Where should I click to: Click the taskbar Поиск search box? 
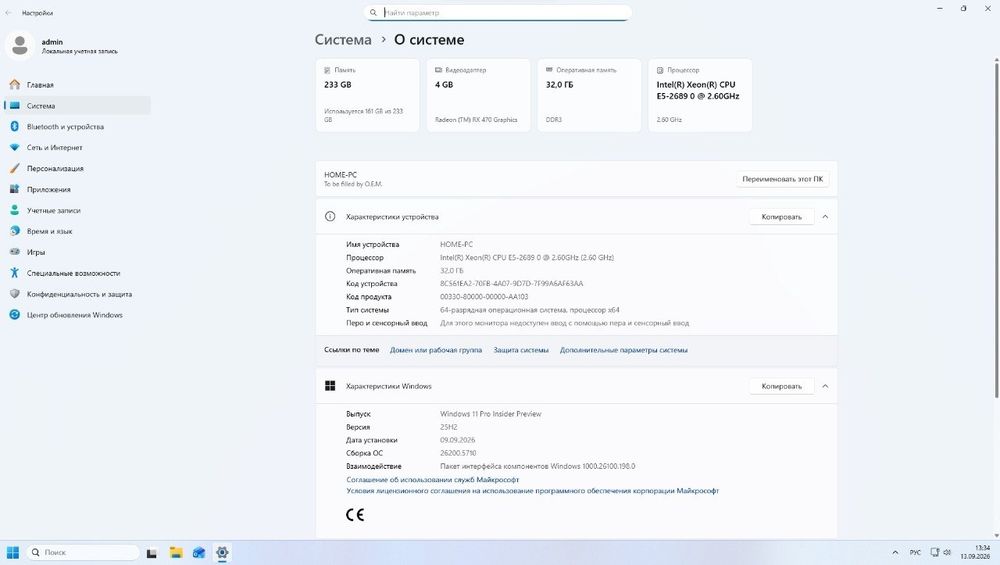click(83, 552)
